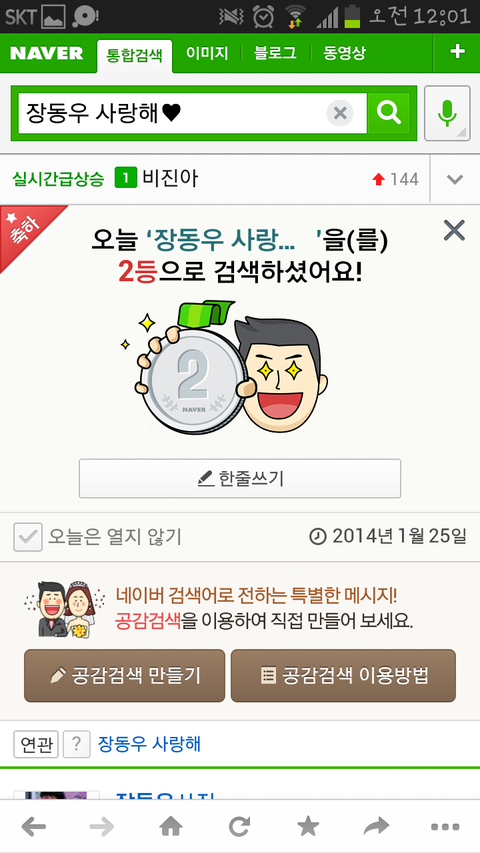Clear the search text with the X icon
The image size is (480, 853).
pyautogui.click(x=340, y=113)
